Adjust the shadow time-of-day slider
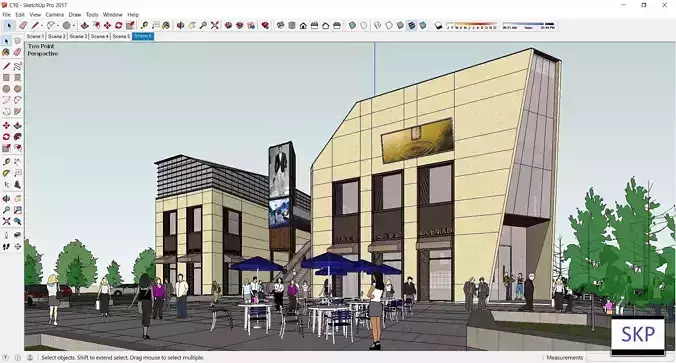 529,26
